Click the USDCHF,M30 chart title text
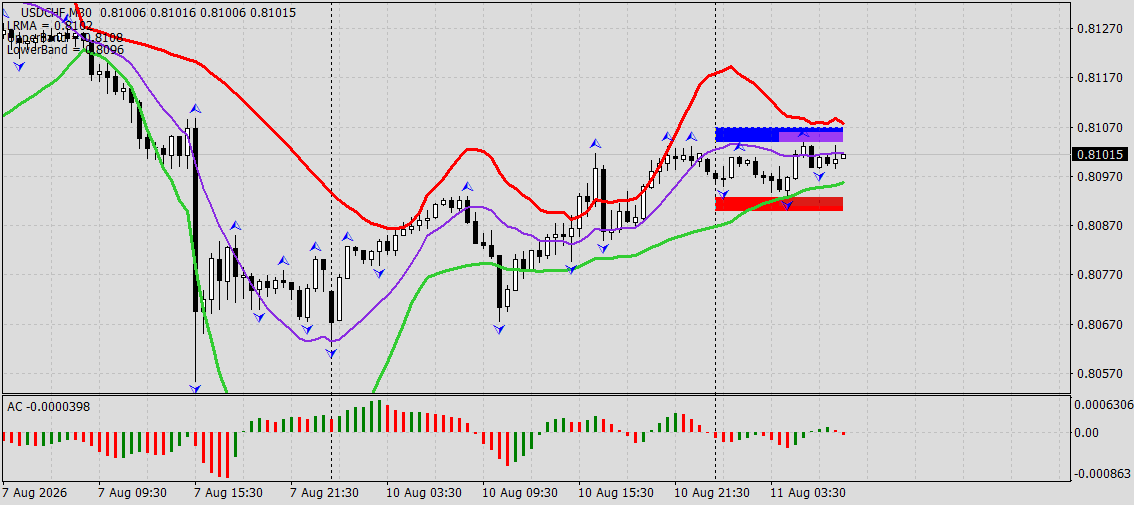This screenshot has width=1134, height=505. tap(58, 13)
